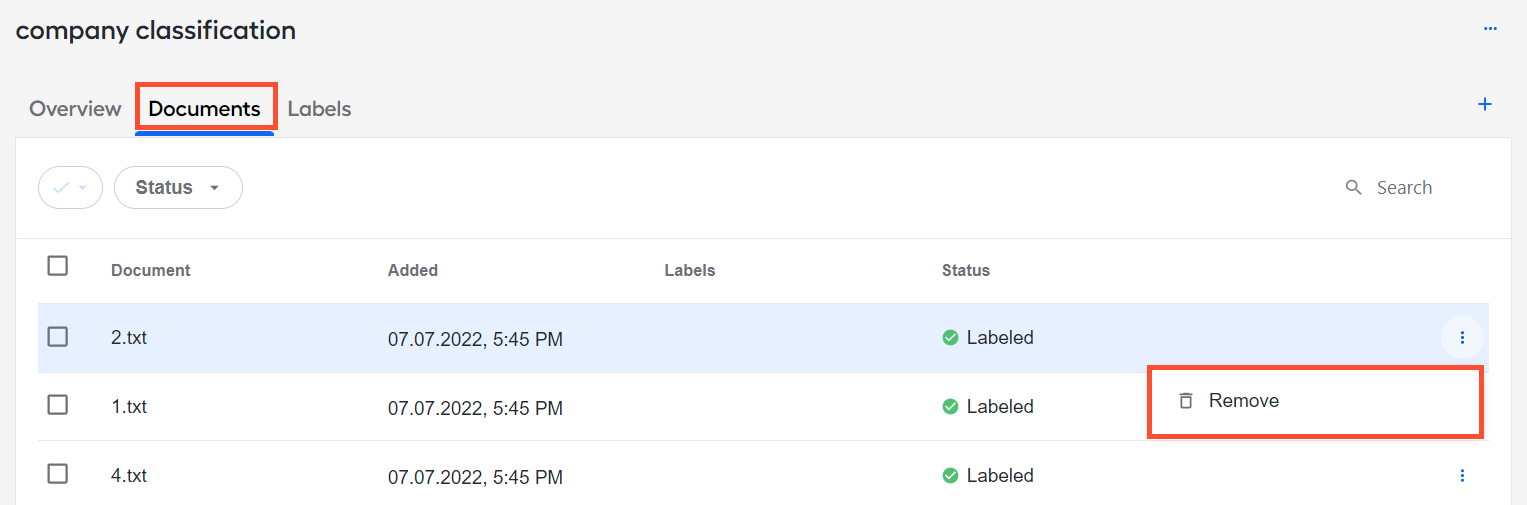Expand the Status filter dropdown

(178, 187)
